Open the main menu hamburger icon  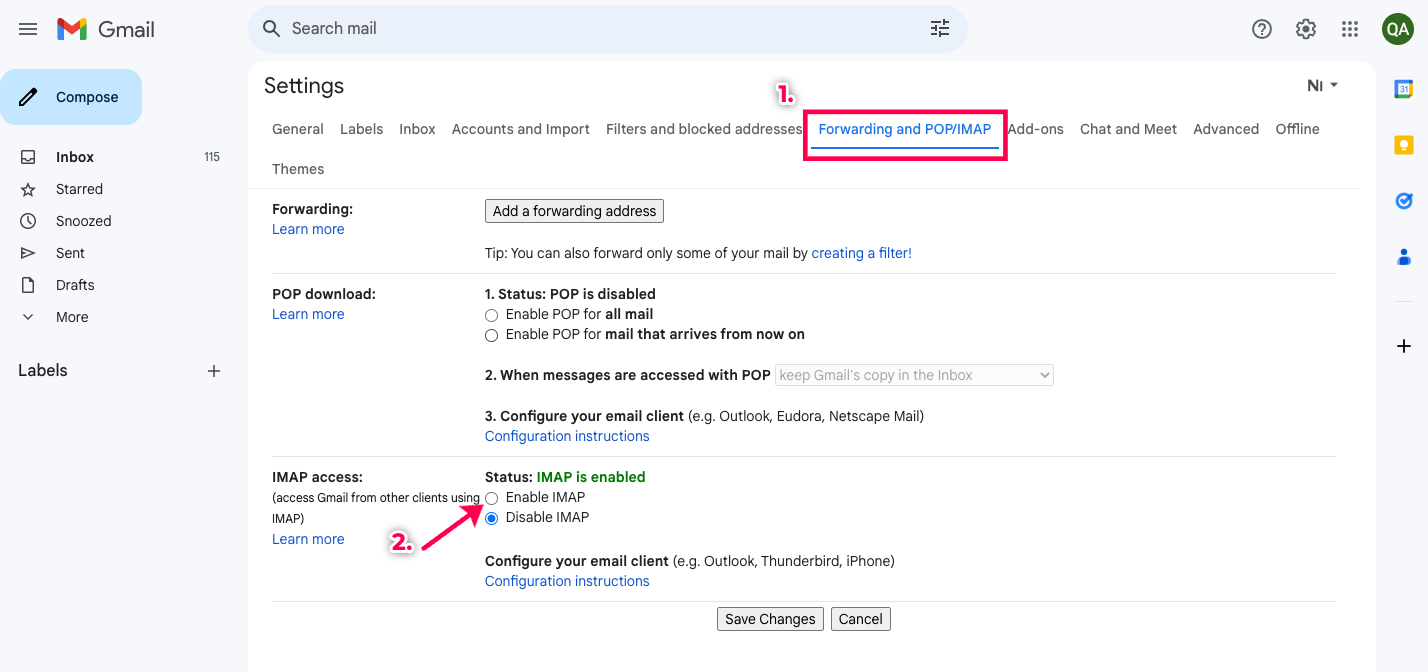click(x=28, y=29)
